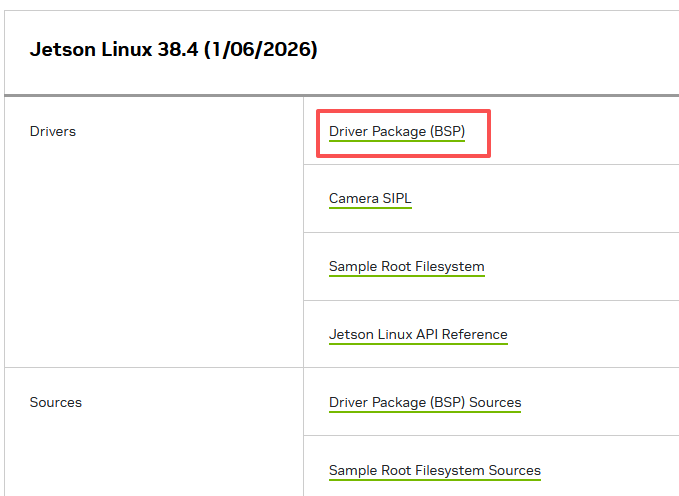The height and width of the screenshot is (496, 679).
Task: Open the Driver Package (BSP) Sources link
Action: pos(425,402)
